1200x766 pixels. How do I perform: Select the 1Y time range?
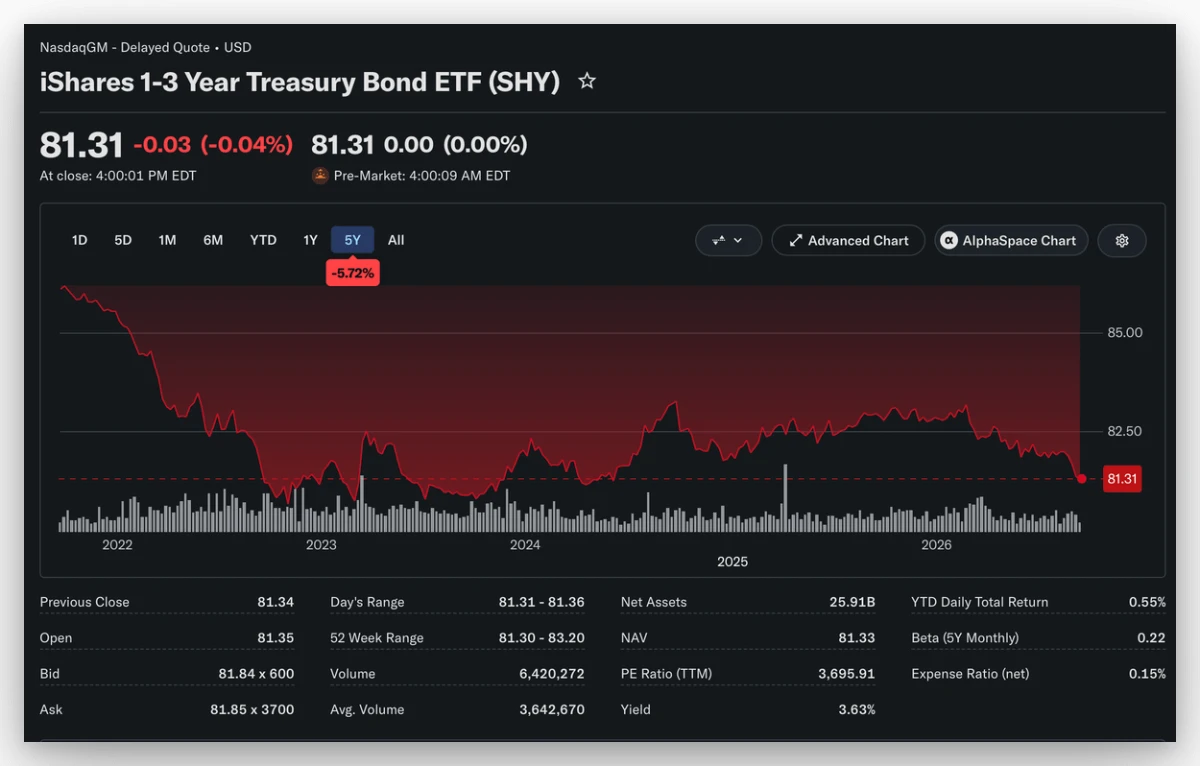pos(310,240)
